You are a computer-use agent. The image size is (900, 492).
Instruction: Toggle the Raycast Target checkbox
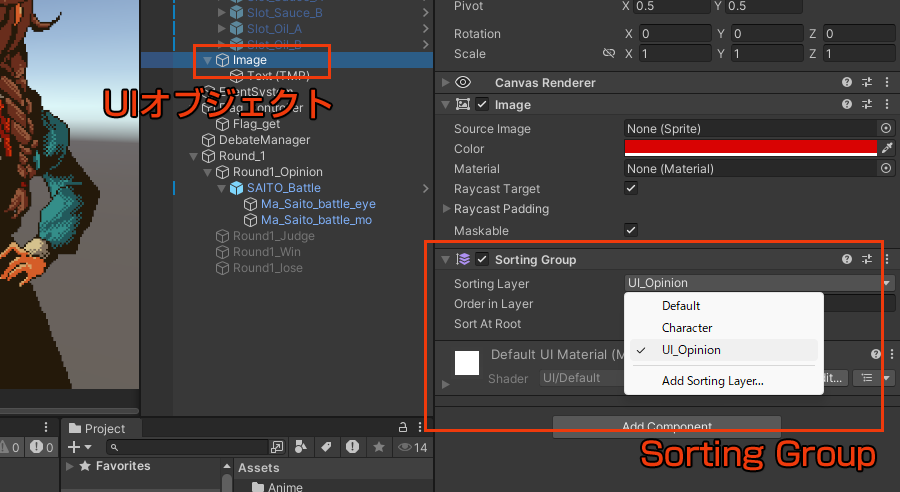[x=631, y=189]
